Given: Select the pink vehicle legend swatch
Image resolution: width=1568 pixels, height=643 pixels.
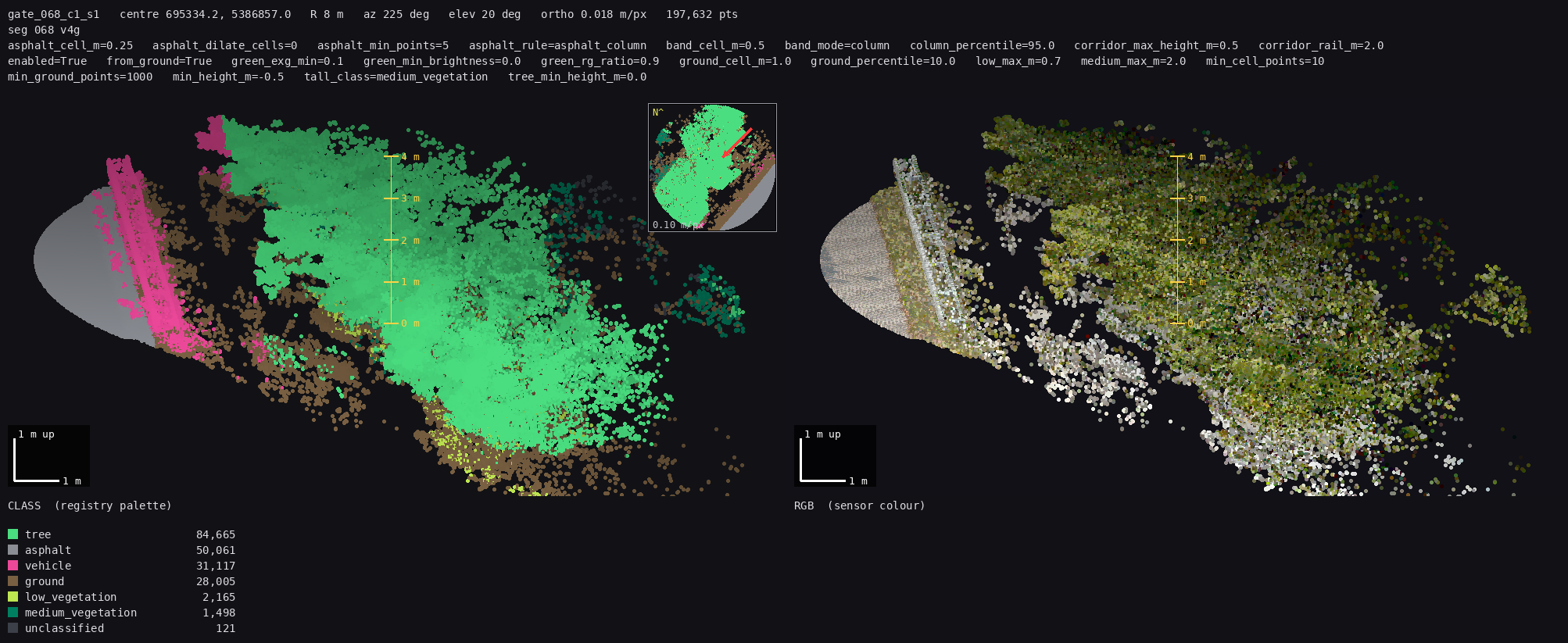Looking at the screenshot, I should 13,566.
